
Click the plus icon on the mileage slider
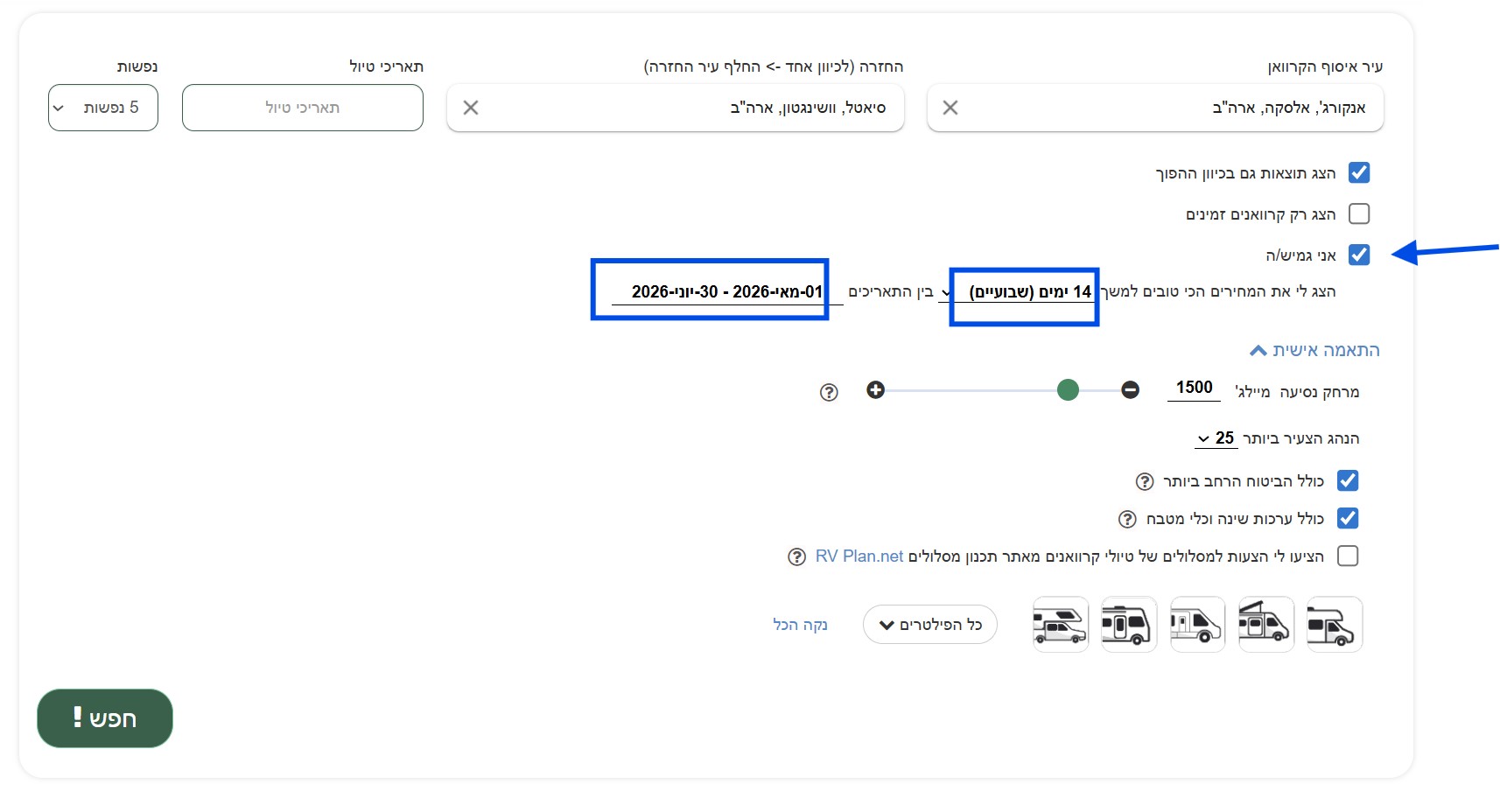point(875,390)
